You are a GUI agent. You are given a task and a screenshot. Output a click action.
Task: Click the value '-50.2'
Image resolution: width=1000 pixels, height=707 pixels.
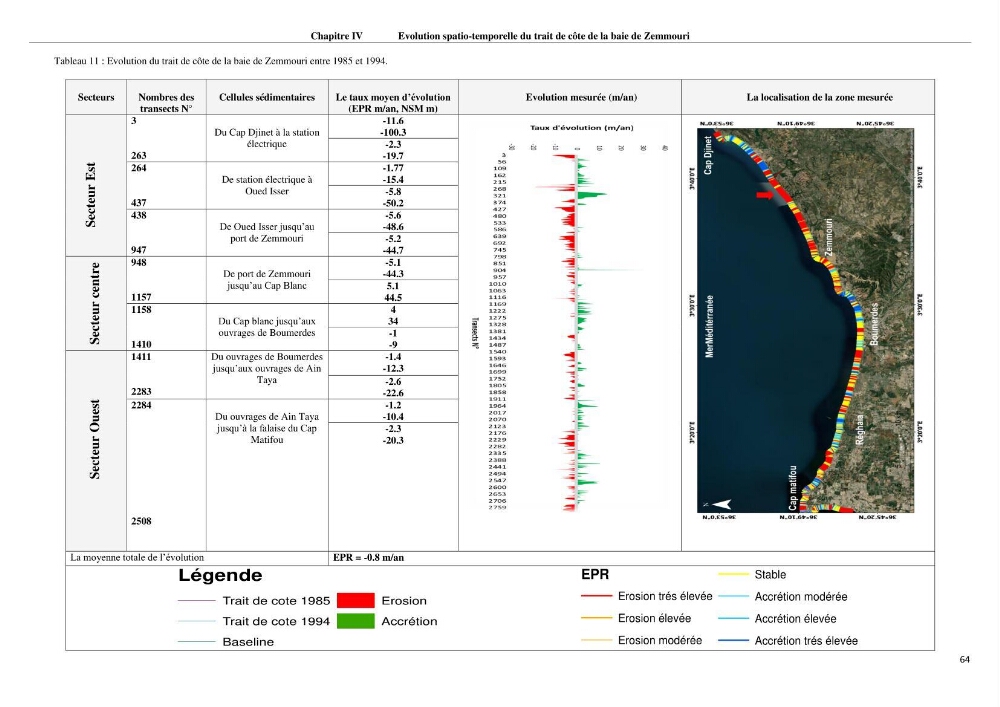click(x=393, y=203)
